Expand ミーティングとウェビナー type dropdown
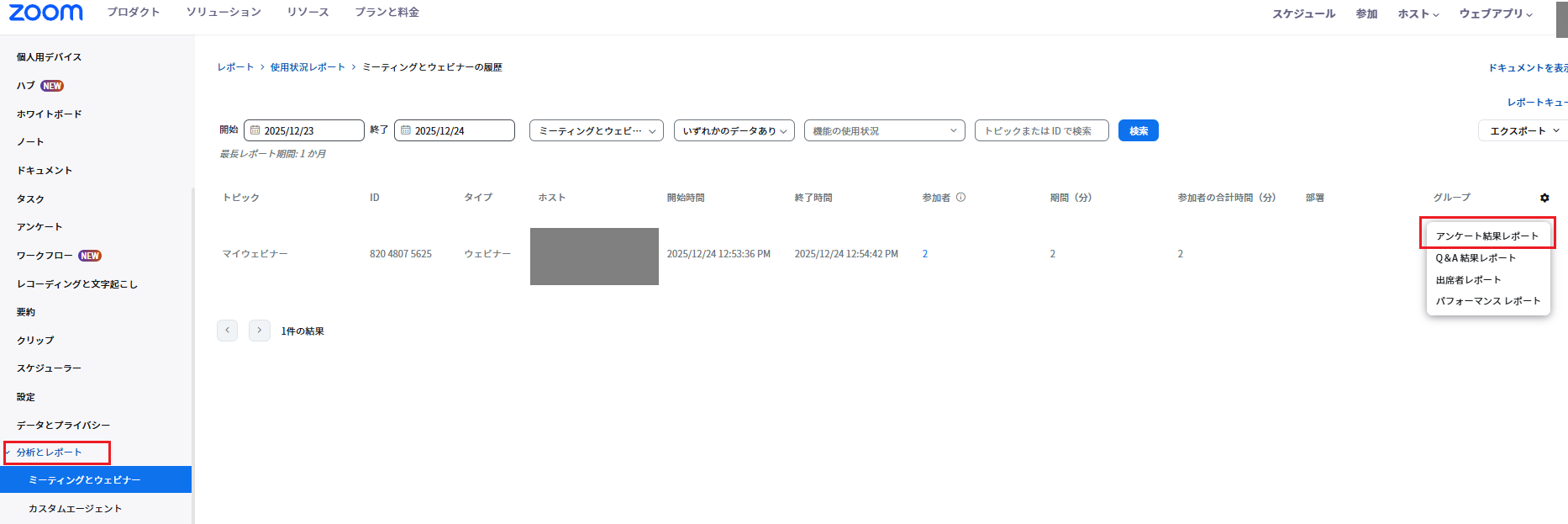 point(597,130)
